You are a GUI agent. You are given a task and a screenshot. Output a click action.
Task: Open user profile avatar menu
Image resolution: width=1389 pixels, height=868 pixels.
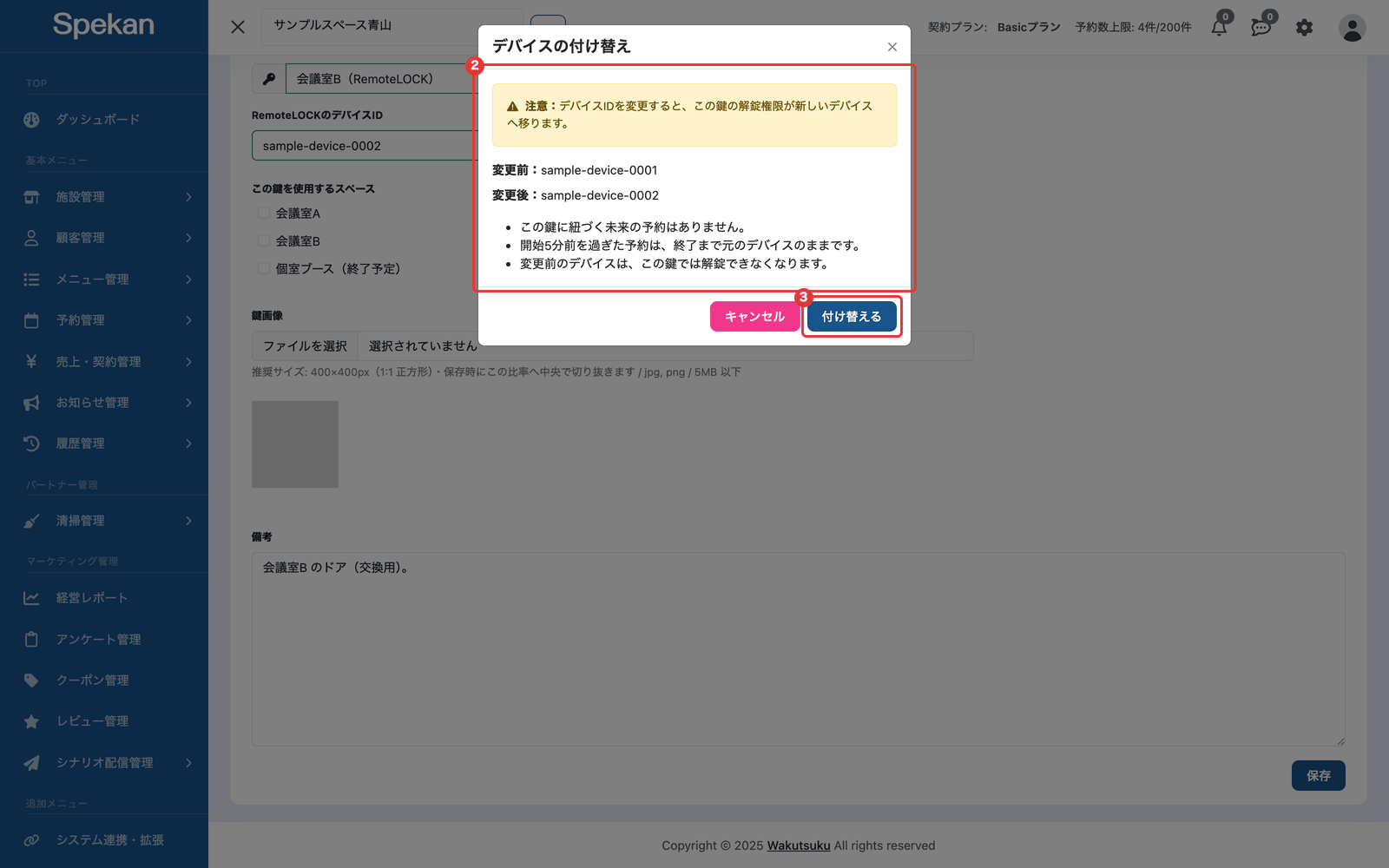[1352, 28]
